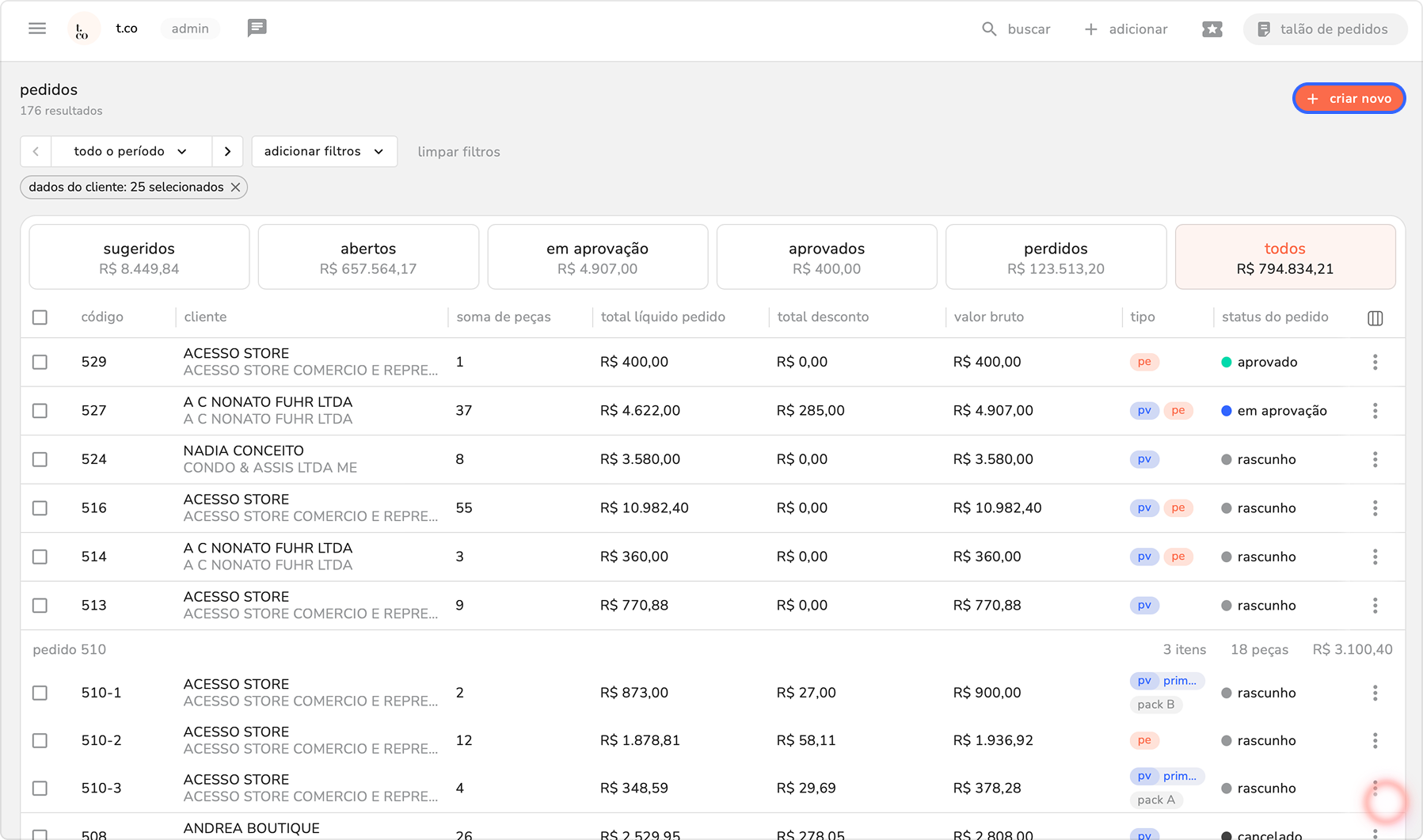Select the perdidos summary tab
This screenshot has width=1423, height=840.
coord(1056,257)
